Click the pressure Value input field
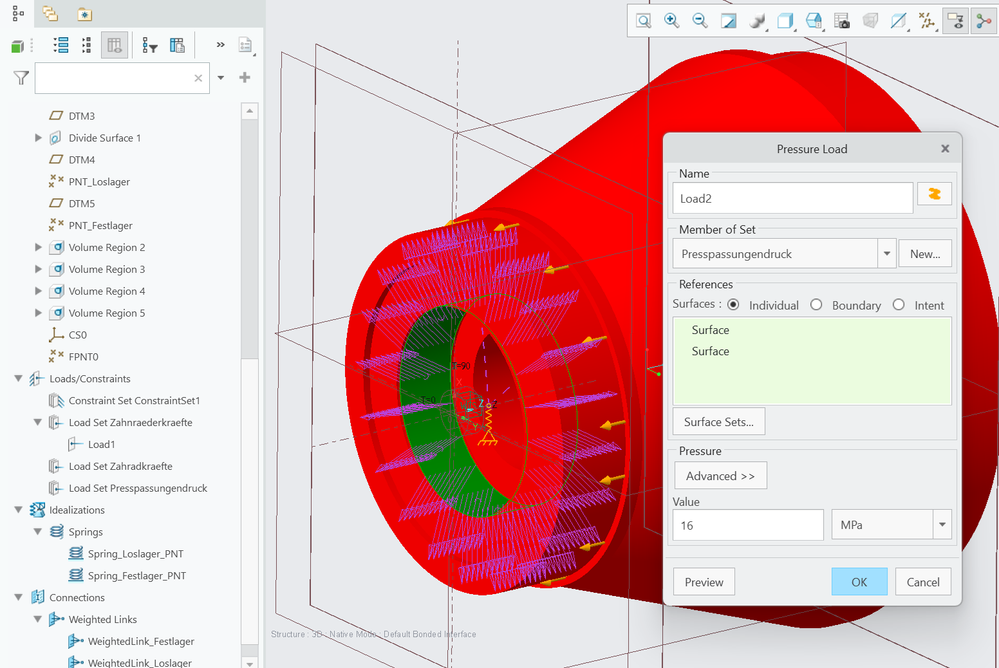The width and height of the screenshot is (999, 668). point(747,524)
